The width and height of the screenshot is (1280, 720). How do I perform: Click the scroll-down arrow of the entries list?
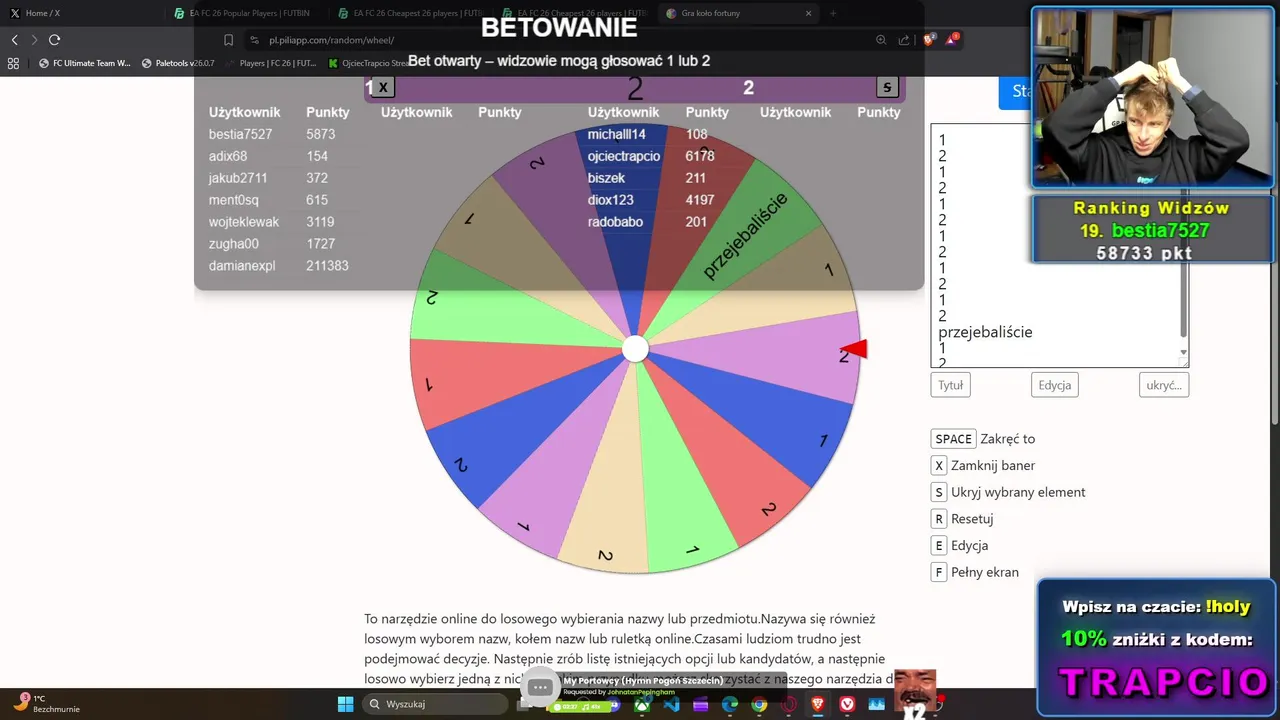click(1184, 353)
